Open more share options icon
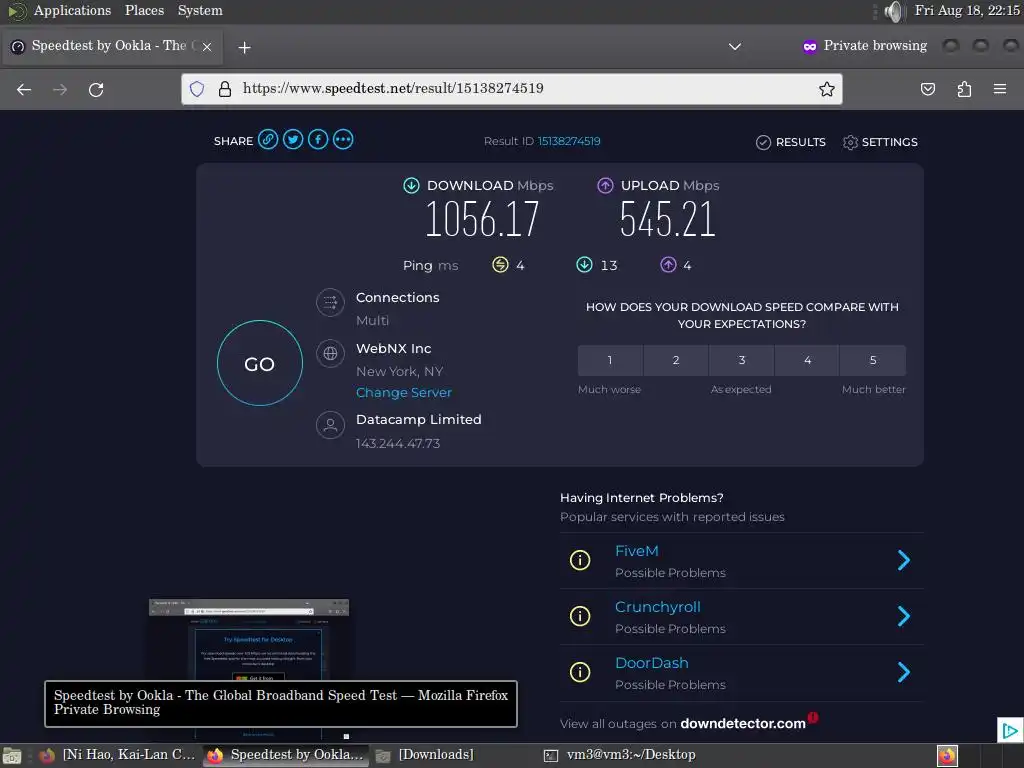1024x768 pixels. (x=343, y=140)
